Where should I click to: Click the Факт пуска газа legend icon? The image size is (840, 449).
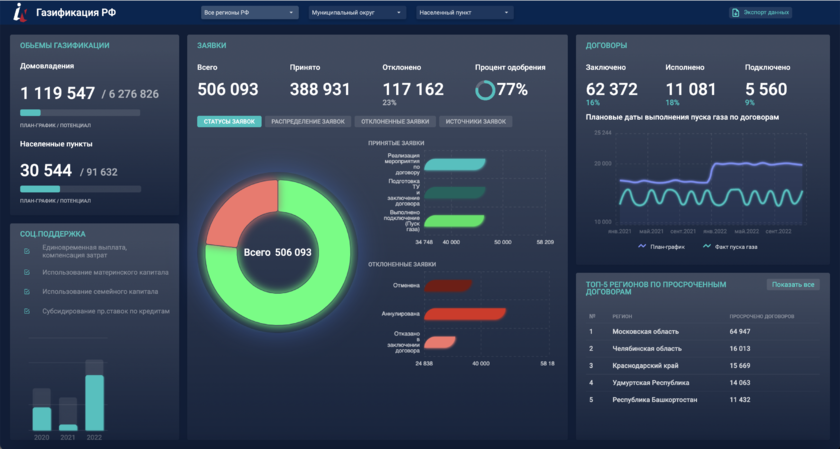707,245
